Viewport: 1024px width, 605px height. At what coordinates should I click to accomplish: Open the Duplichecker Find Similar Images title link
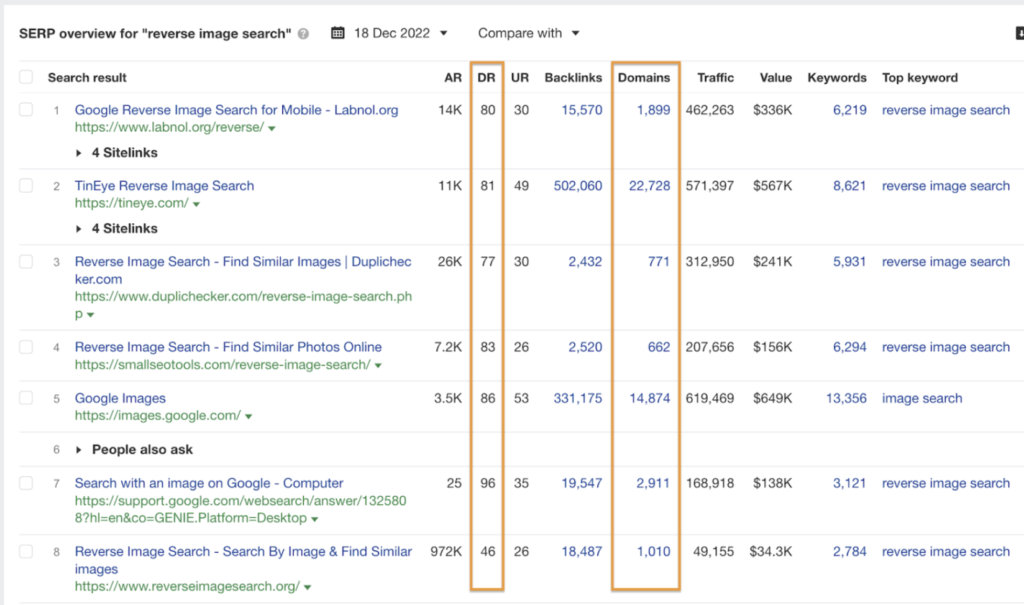click(243, 270)
